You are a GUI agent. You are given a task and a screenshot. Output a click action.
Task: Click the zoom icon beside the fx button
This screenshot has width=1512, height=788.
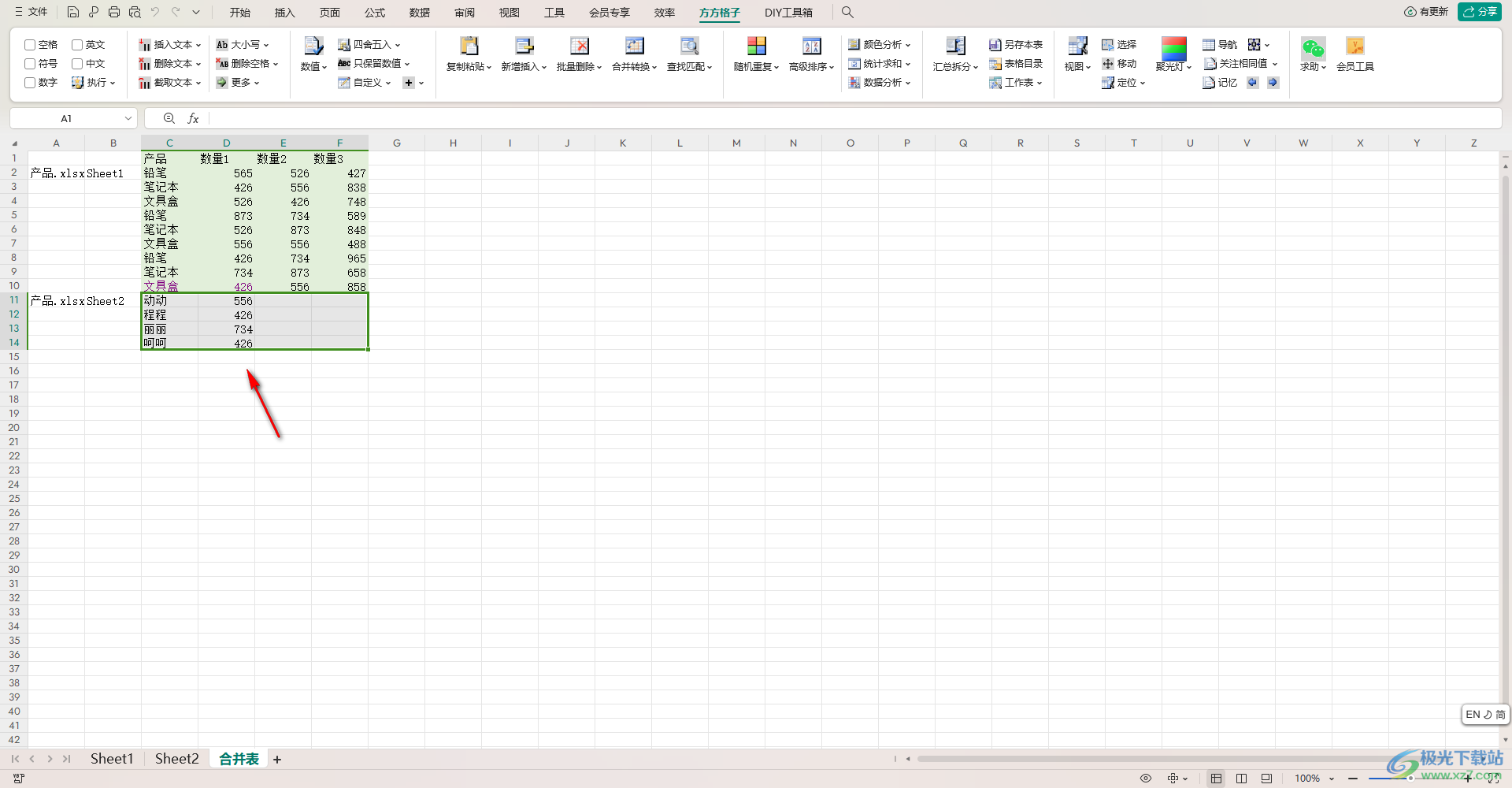[169, 118]
